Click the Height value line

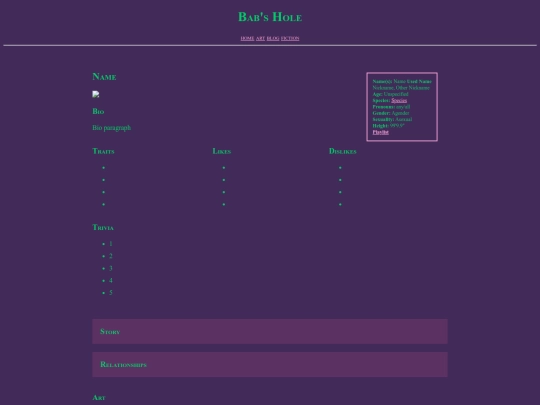tap(388, 126)
